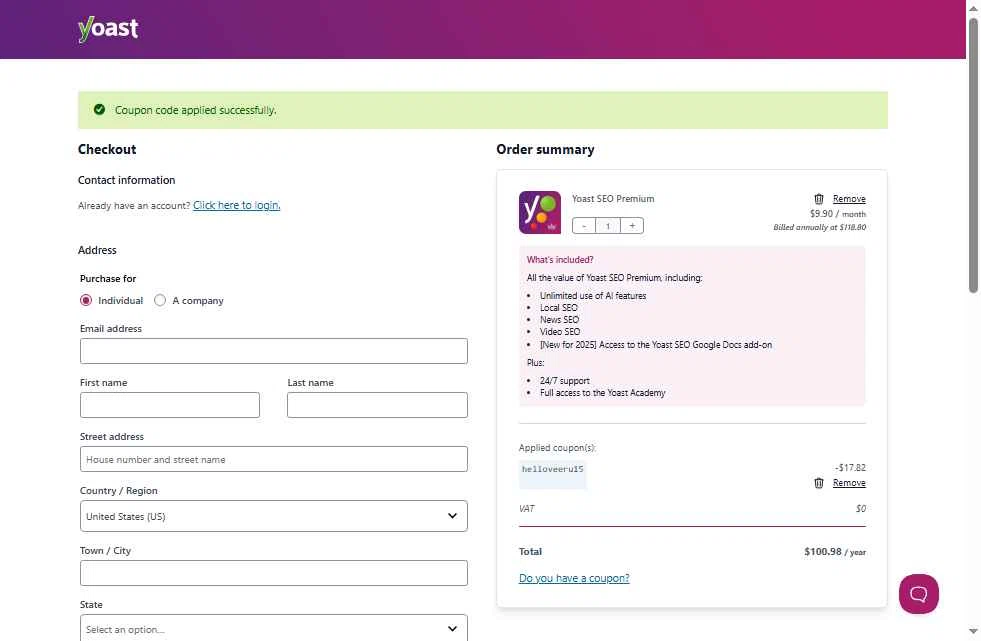Focus the Email address field
Screen dimensions: 981x641
coord(273,351)
